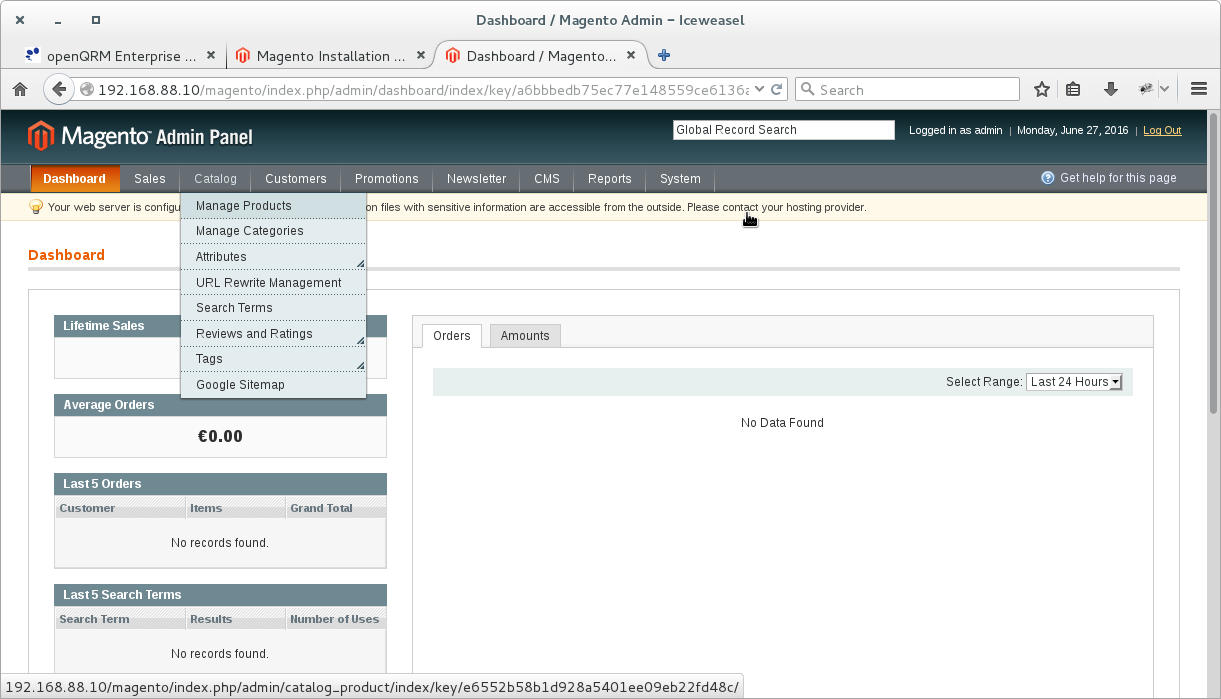Show bookmarks list icon

(1073, 89)
